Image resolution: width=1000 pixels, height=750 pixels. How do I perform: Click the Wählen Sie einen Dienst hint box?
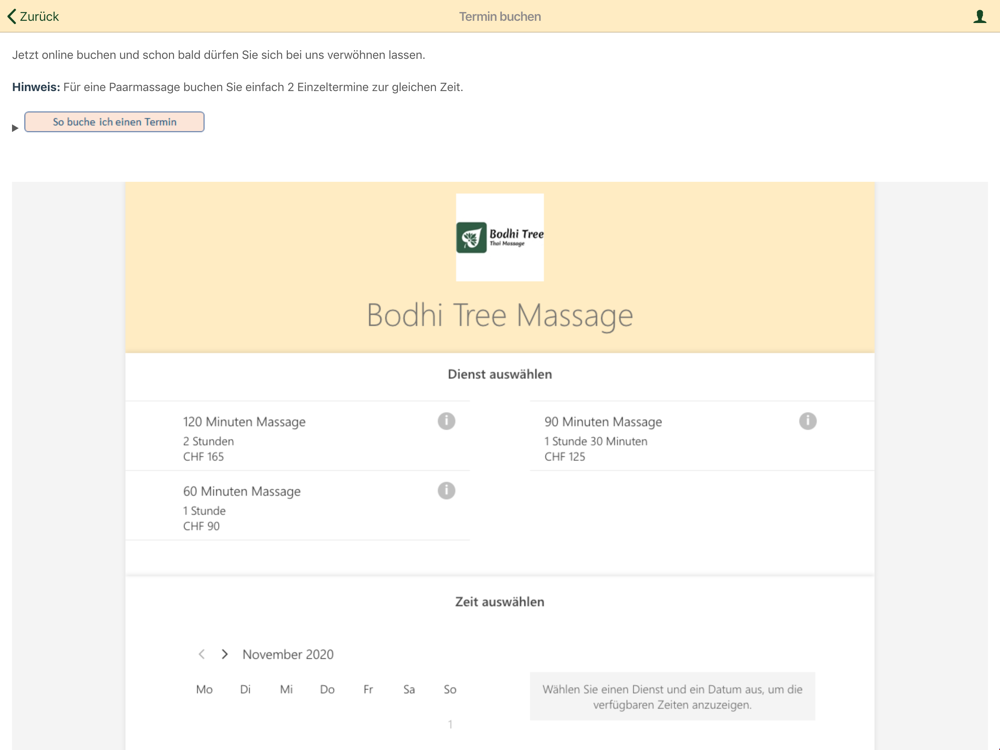point(672,696)
